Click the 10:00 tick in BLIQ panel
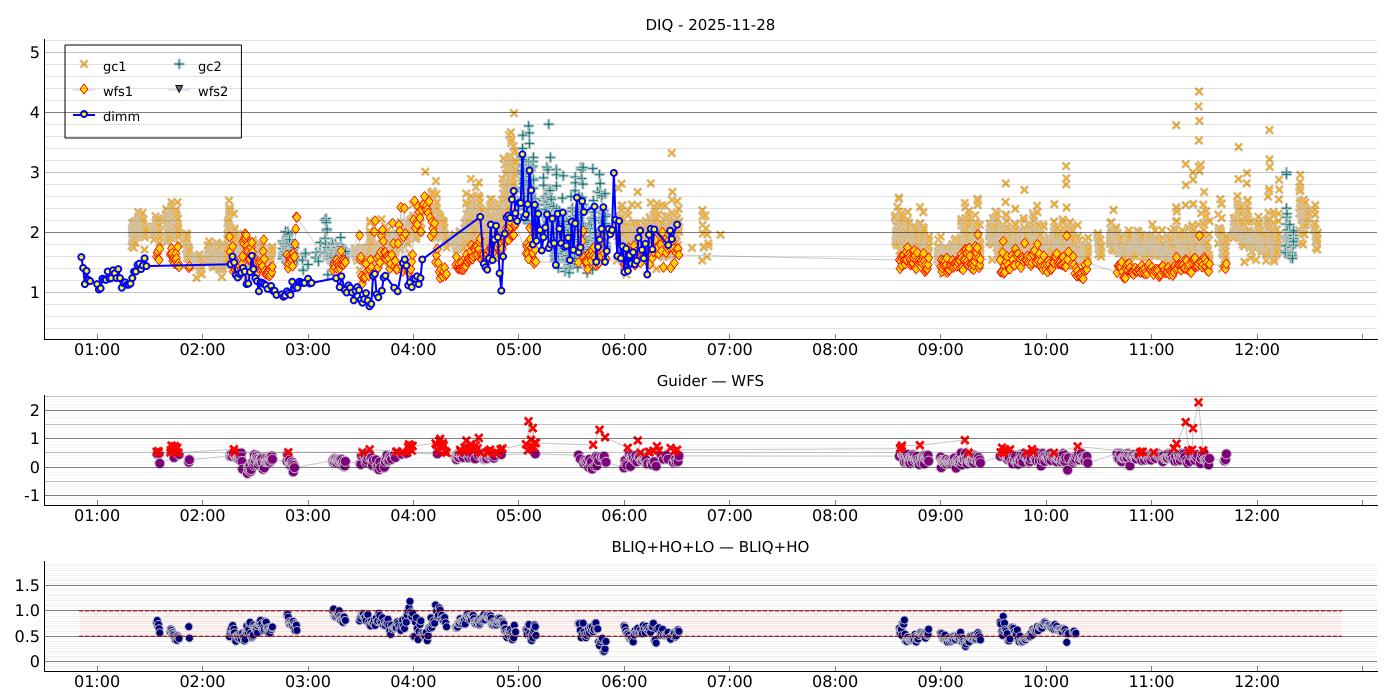The width and height of the screenshot is (1400, 700). point(1046,682)
